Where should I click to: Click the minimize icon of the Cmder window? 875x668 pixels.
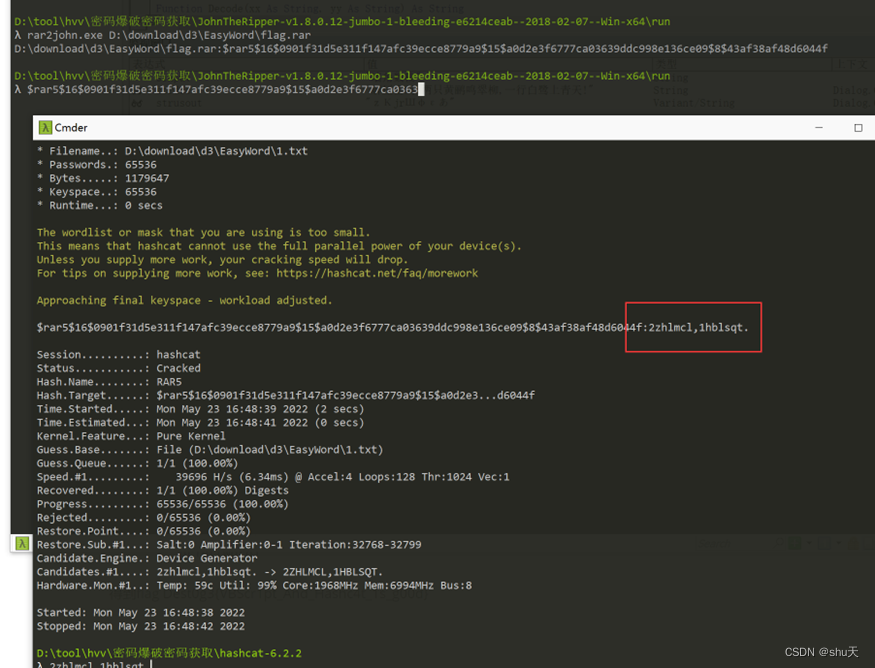pyautogui.click(x=818, y=127)
